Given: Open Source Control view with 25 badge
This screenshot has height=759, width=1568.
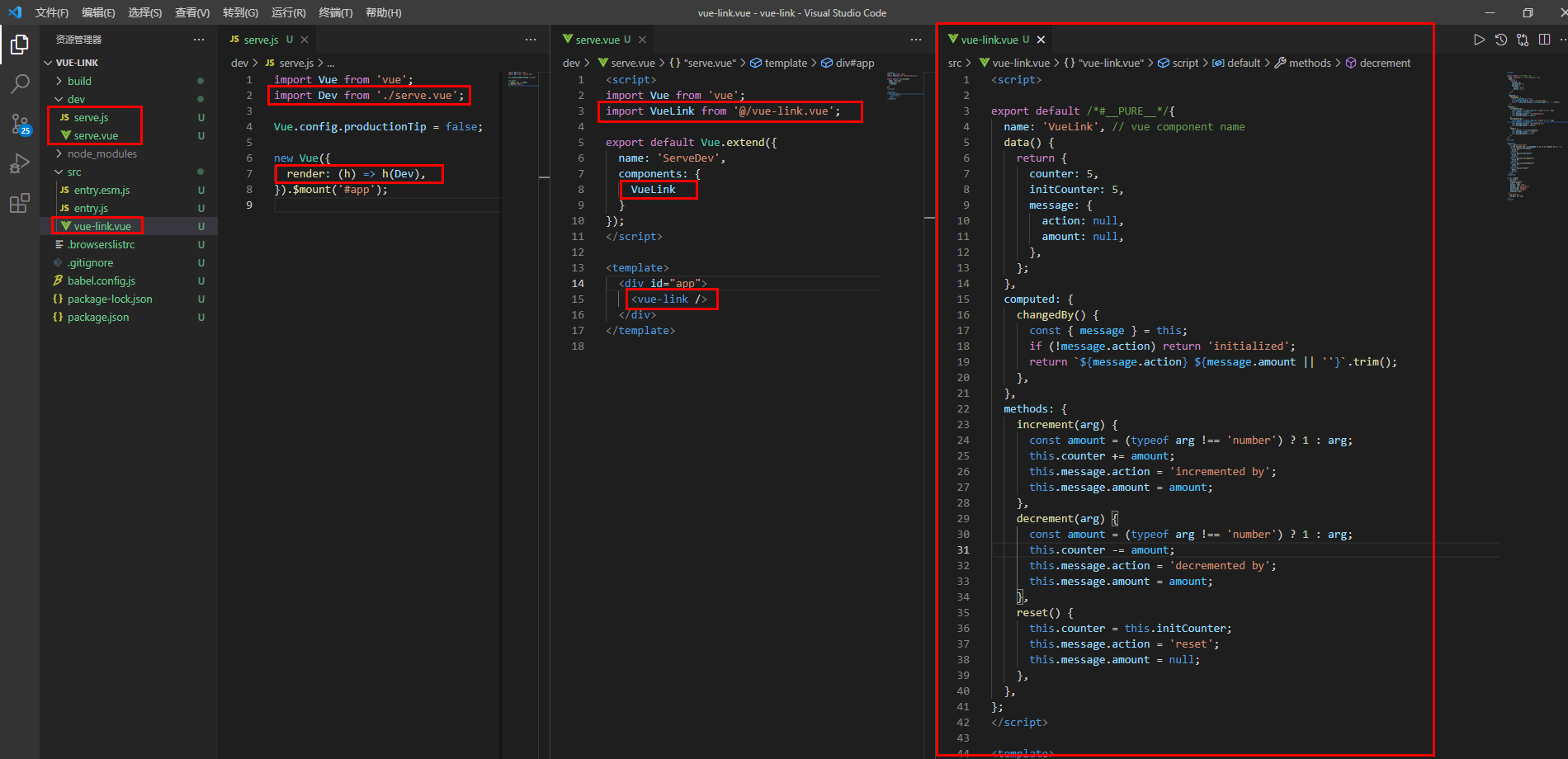Looking at the screenshot, I should click(x=20, y=124).
